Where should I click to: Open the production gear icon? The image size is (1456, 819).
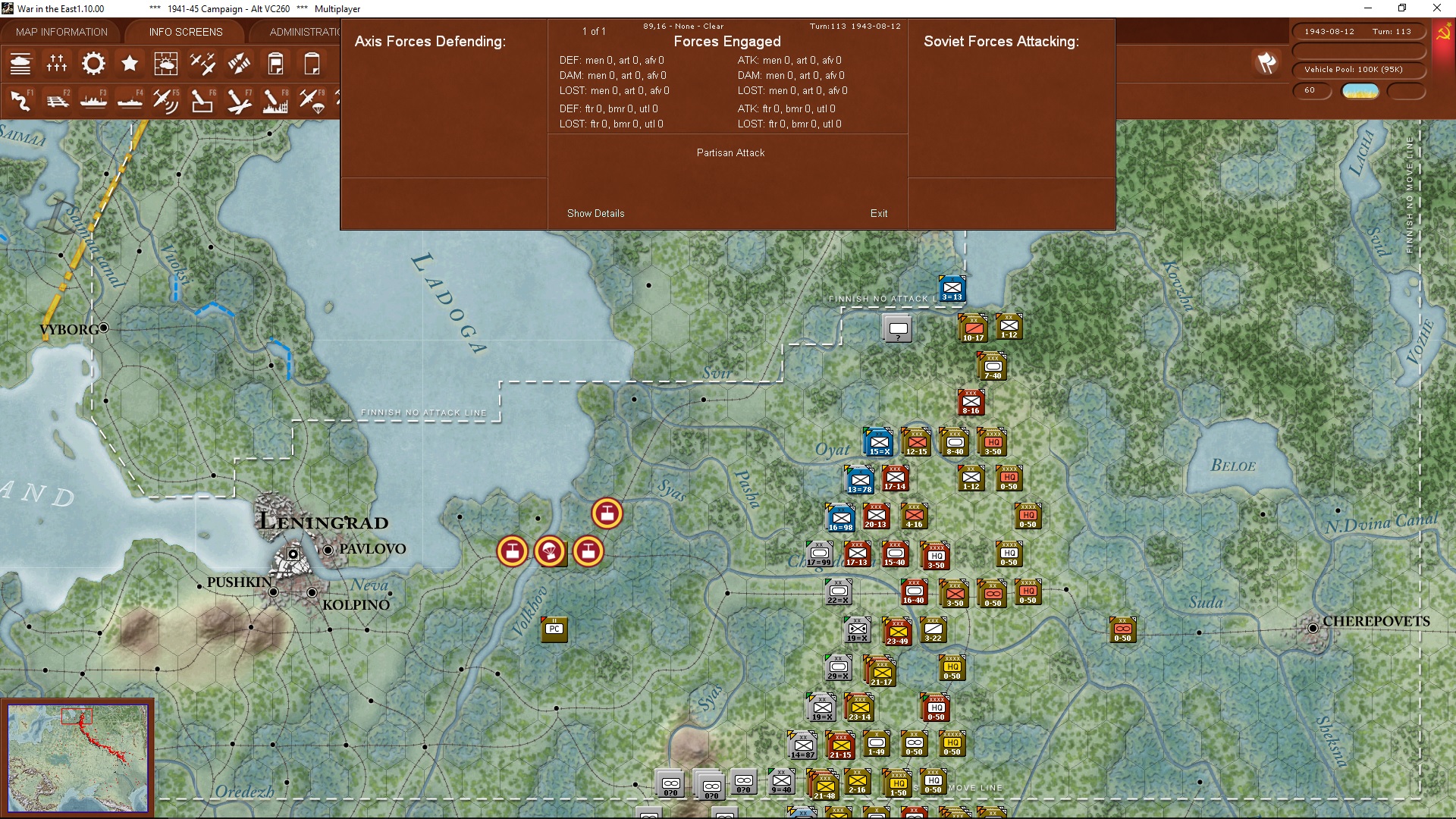93,64
